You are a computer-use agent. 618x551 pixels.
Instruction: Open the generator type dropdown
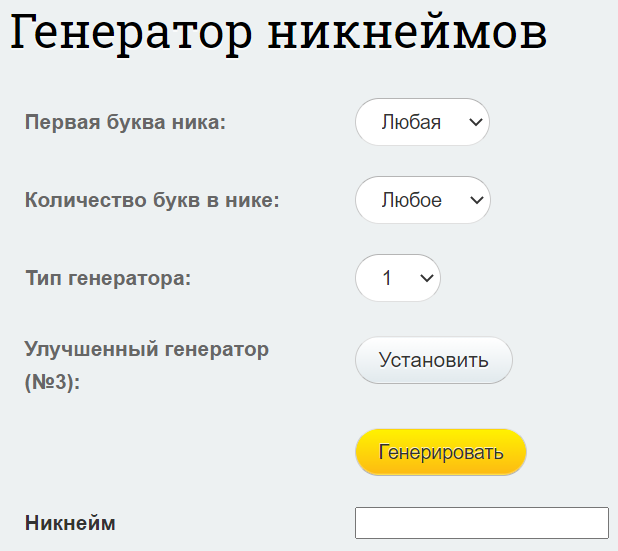pos(398,278)
